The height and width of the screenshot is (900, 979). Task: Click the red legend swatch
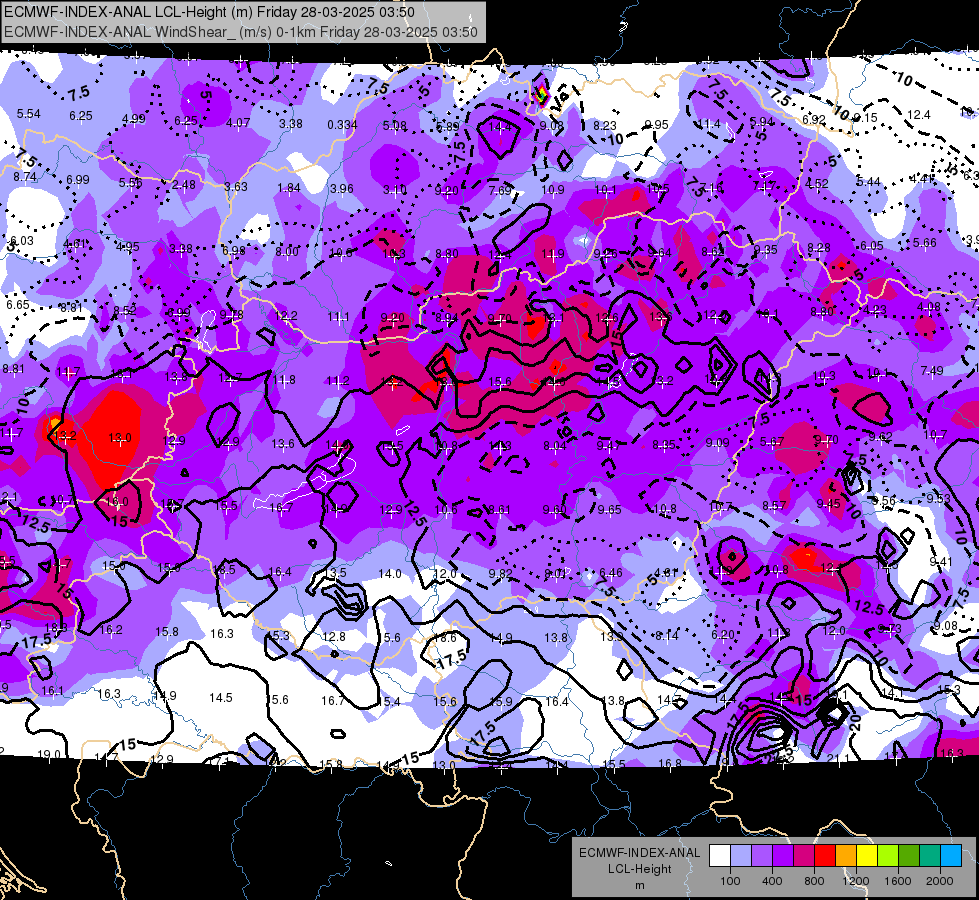pos(825,856)
